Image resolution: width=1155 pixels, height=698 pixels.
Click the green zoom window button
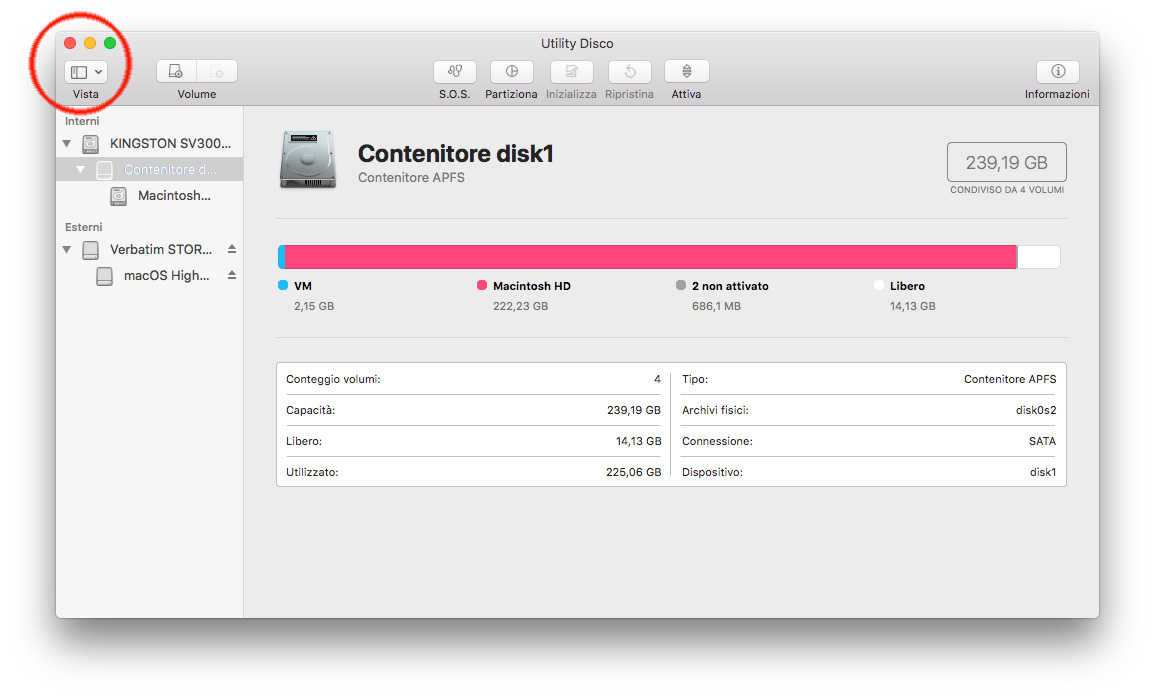point(110,43)
